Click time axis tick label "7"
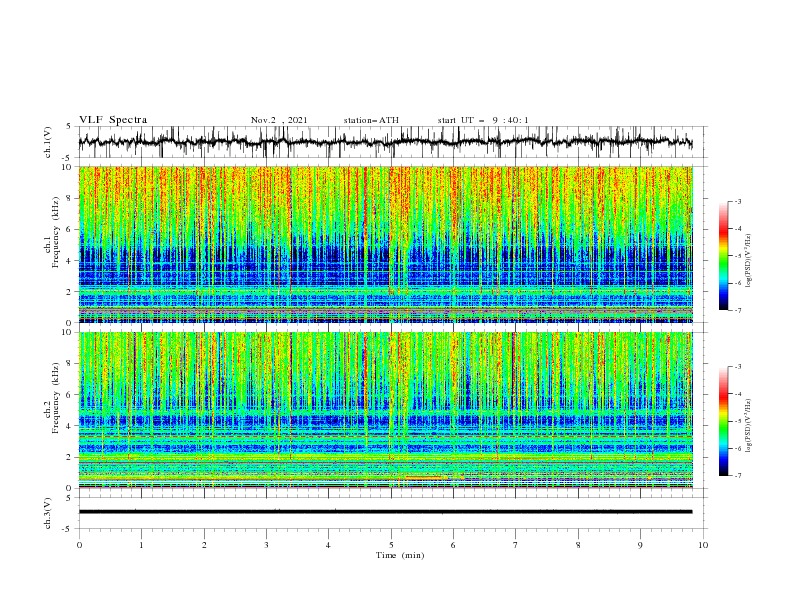792x612 pixels. (516, 545)
